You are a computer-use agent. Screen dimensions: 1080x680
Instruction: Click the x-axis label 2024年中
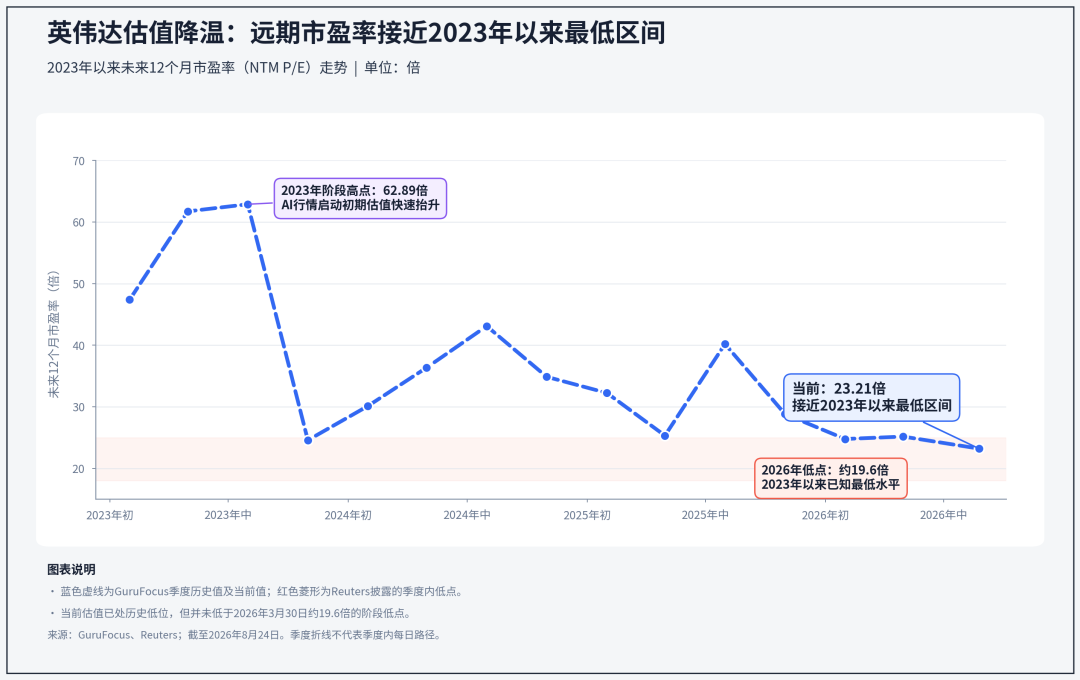(x=467, y=515)
